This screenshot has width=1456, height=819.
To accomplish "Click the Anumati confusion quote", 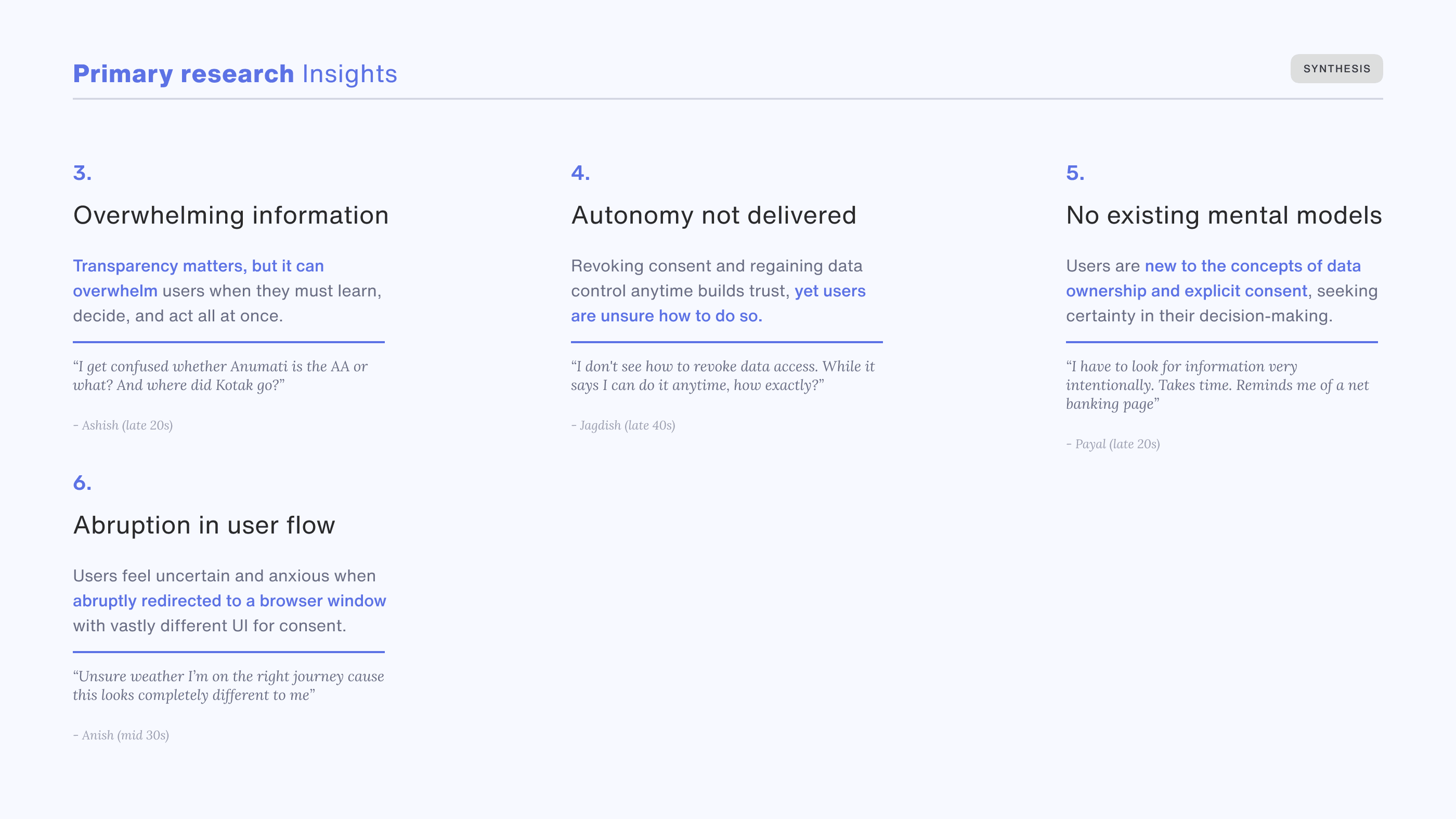I will tap(220, 376).
